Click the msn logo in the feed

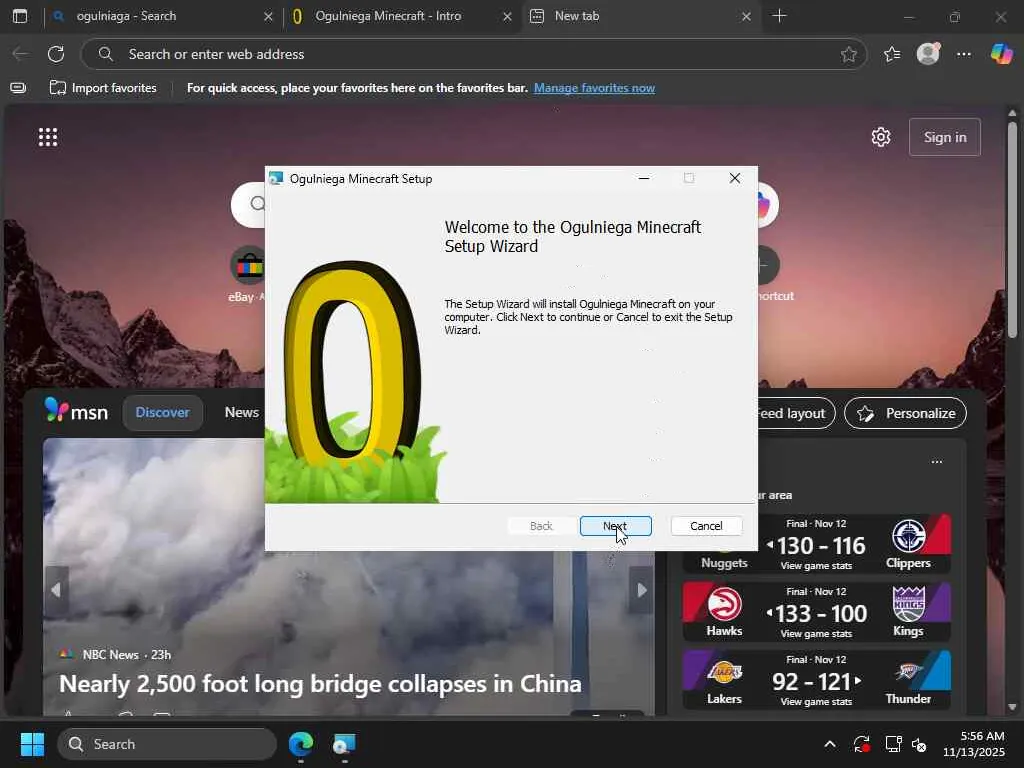76,411
